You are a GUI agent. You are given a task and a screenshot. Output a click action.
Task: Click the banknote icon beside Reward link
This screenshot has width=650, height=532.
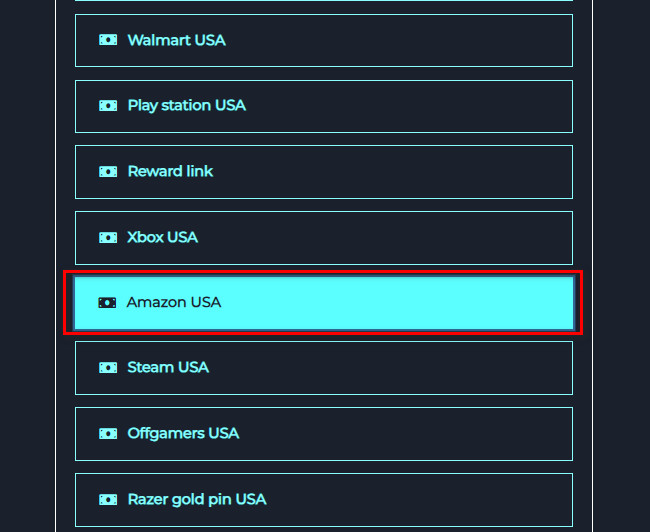pyautogui.click(x=108, y=172)
